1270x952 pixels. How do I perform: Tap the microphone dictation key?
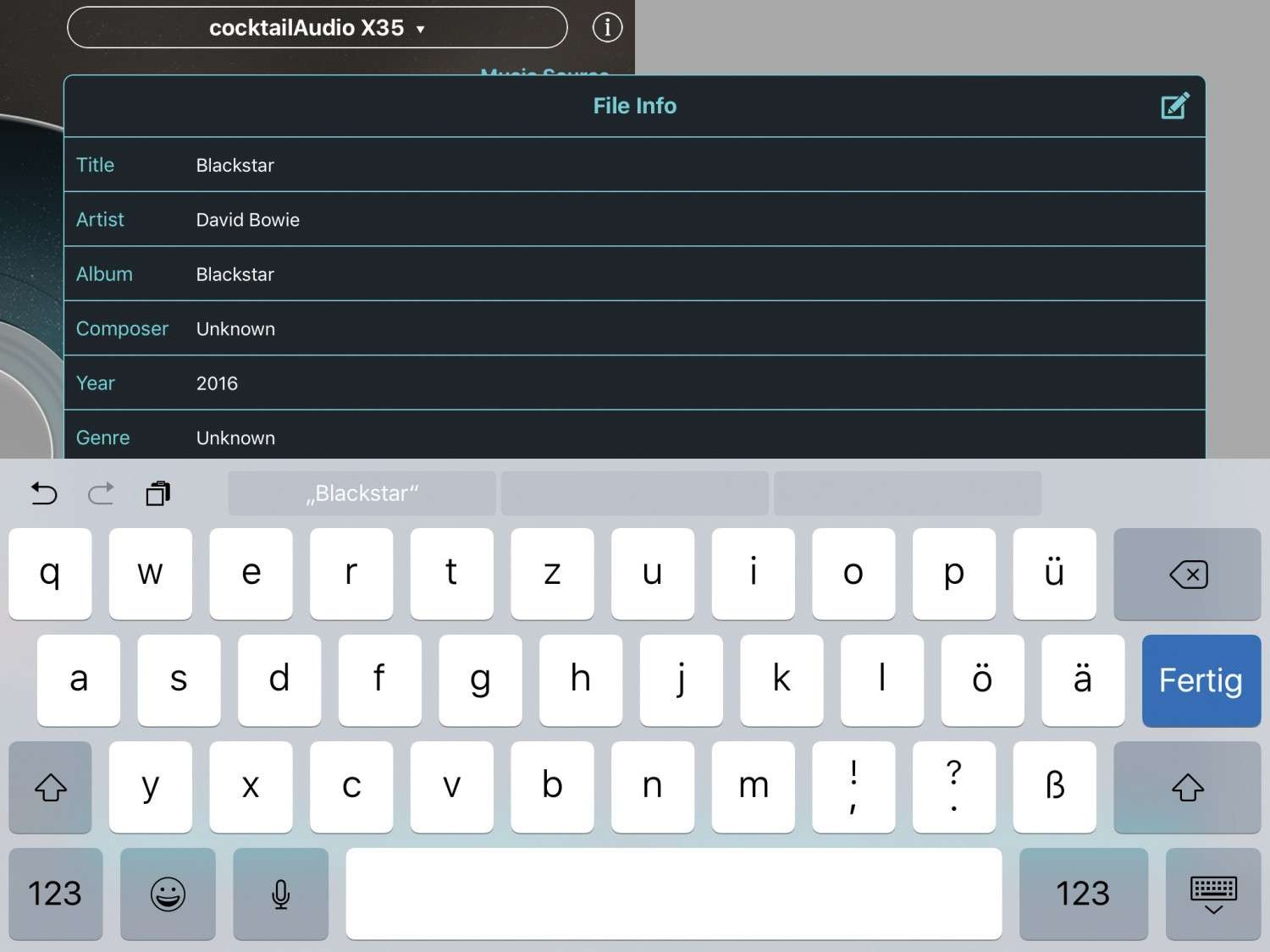click(x=280, y=894)
